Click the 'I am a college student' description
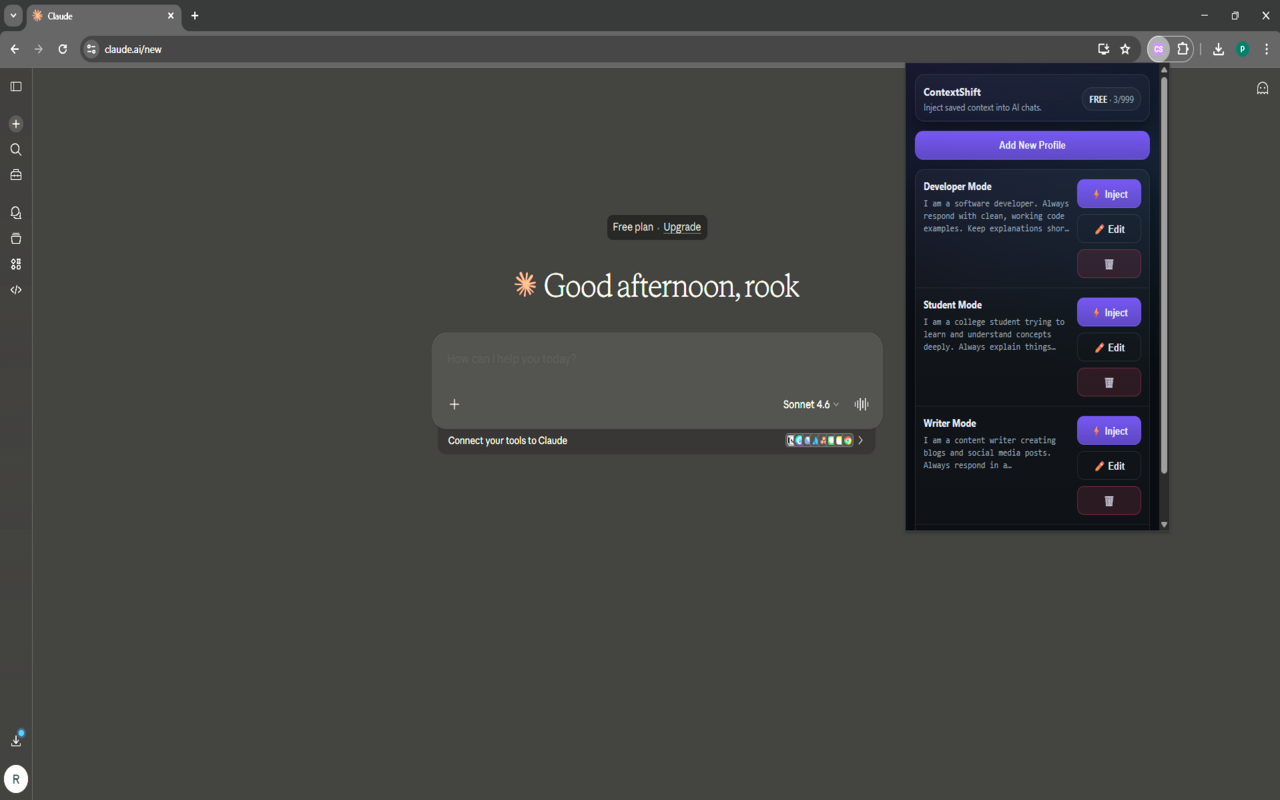1280x800 pixels. click(x=994, y=334)
